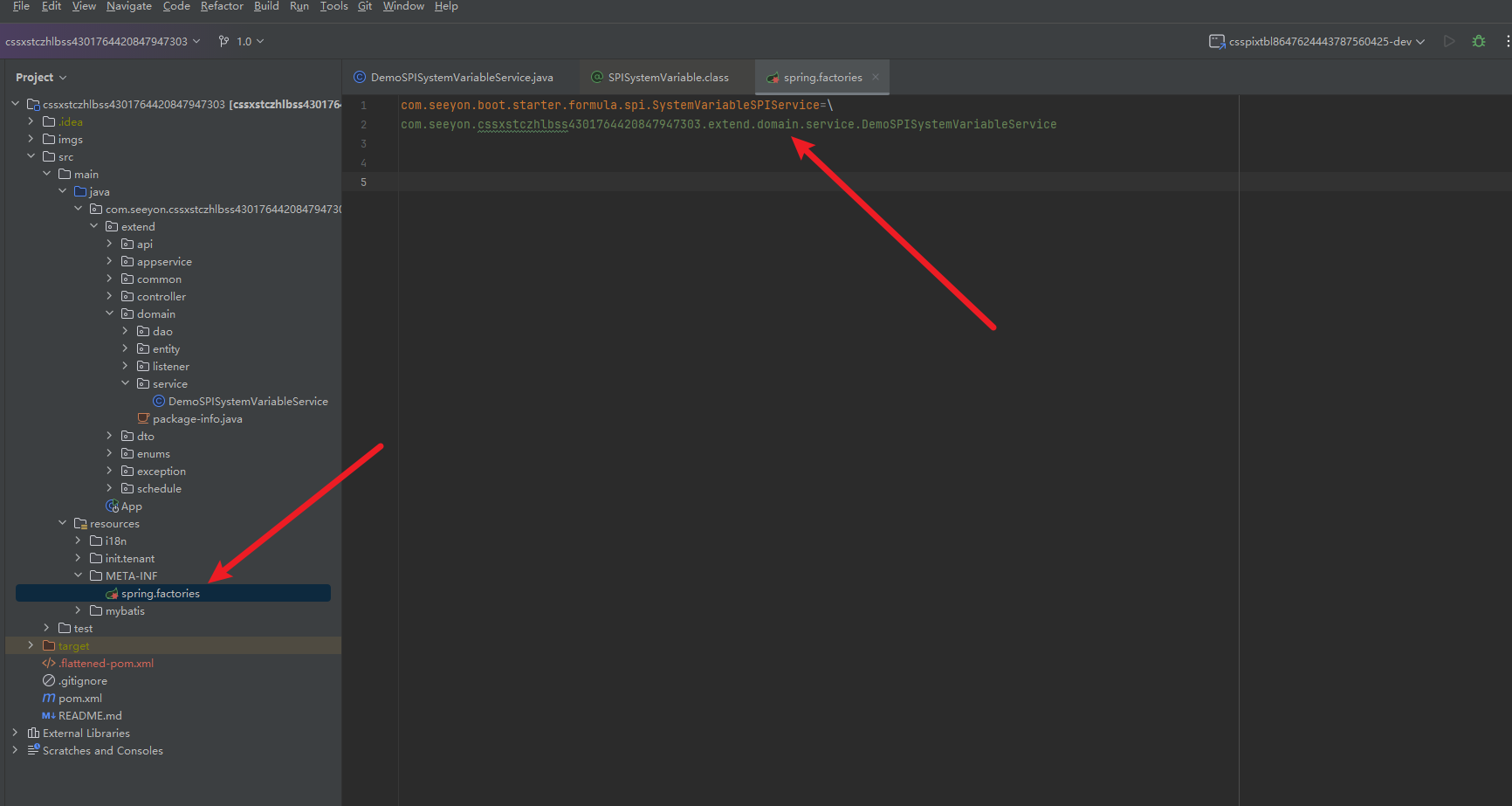The width and height of the screenshot is (1512, 806).
Task: Switch to DemoSPISystemVariableService.java tab
Action: [x=461, y=78]
